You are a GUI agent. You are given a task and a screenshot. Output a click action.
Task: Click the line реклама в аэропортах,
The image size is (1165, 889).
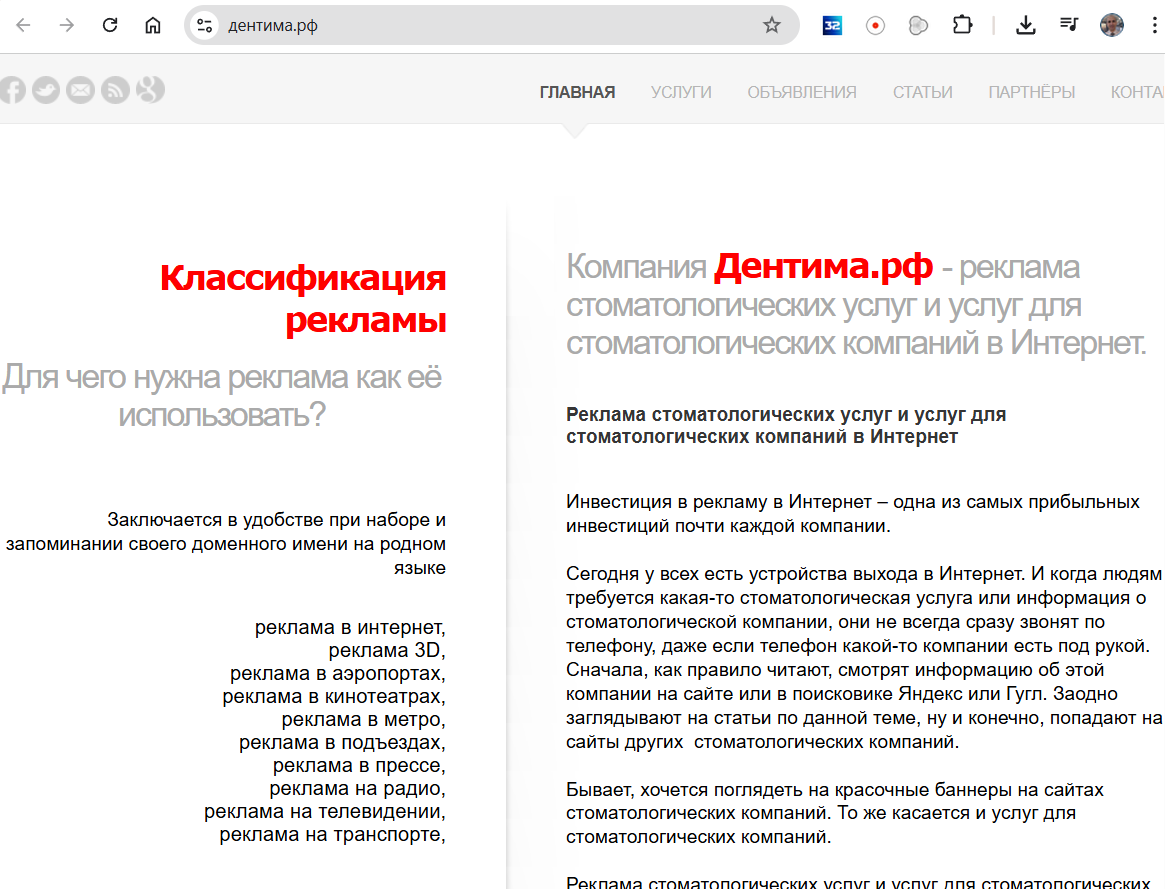[337, 674]
